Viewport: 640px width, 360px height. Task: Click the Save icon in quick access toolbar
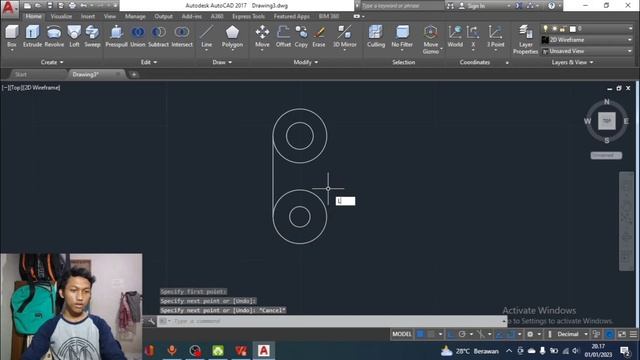tap(50, 6)
